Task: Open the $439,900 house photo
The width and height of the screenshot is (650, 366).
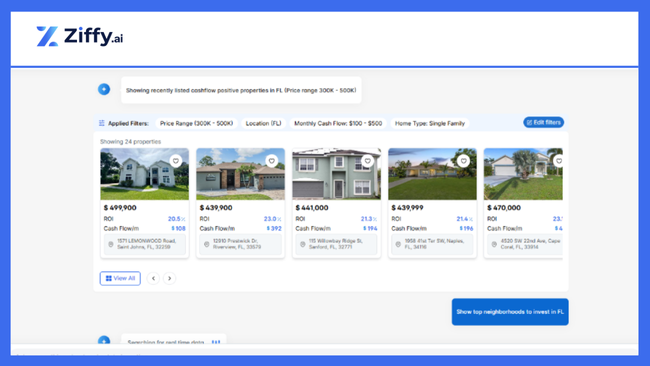Action: [x=240, y=174]
